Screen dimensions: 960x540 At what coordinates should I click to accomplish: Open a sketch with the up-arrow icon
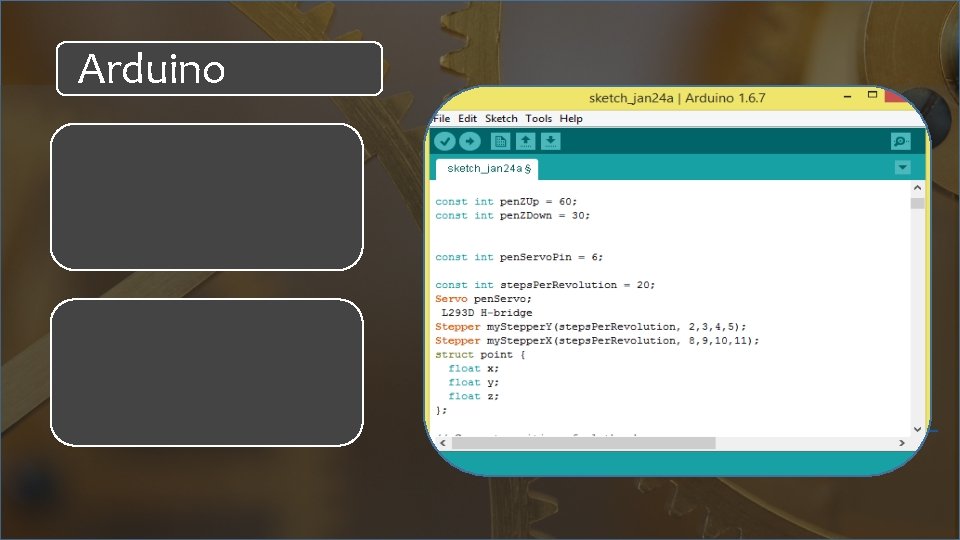525,141
